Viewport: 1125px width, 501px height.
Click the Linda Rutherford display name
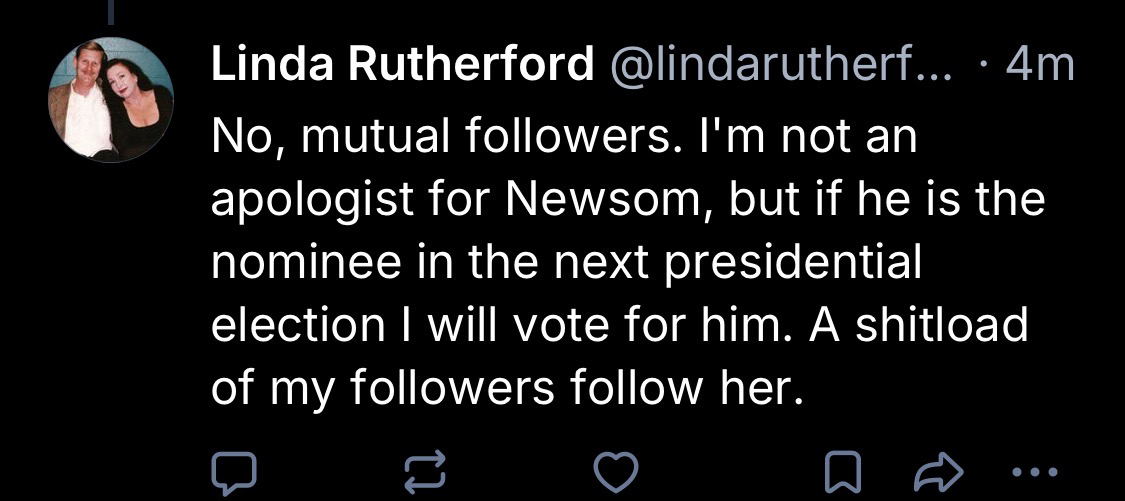pos(401,68)
